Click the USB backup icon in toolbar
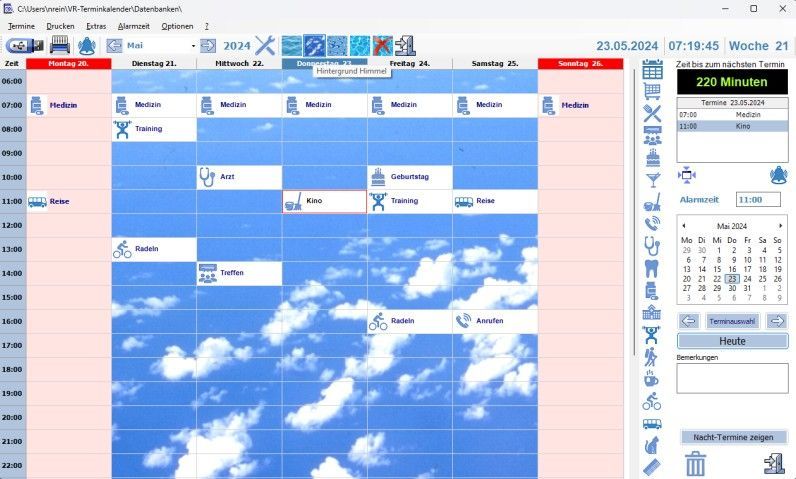This screenshot has width=796, height=479. click(x=24, y=45)
